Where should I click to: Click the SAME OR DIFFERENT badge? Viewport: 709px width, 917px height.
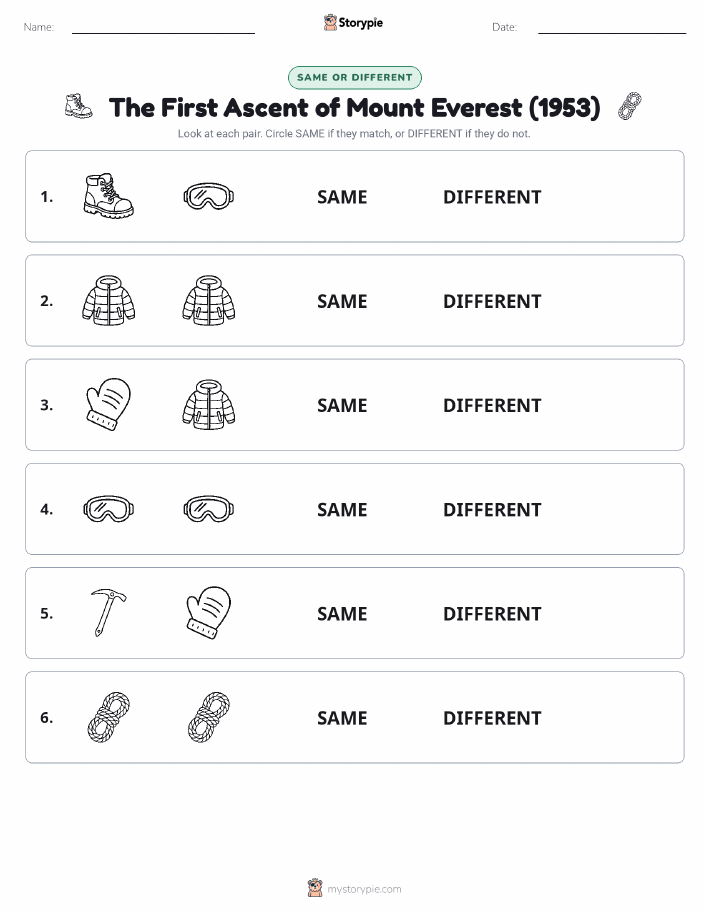(354, 77)
